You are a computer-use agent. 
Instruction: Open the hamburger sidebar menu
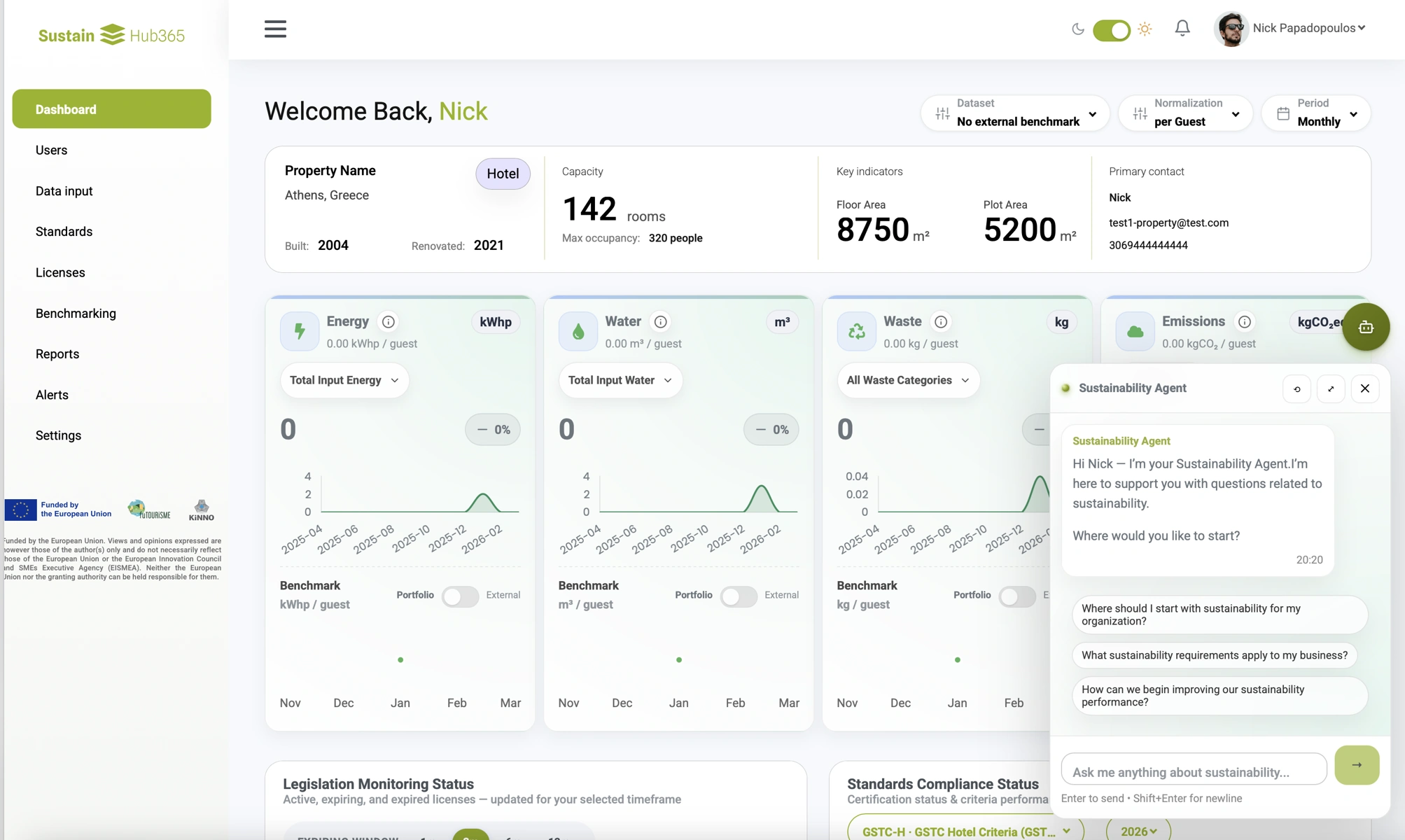275,29
